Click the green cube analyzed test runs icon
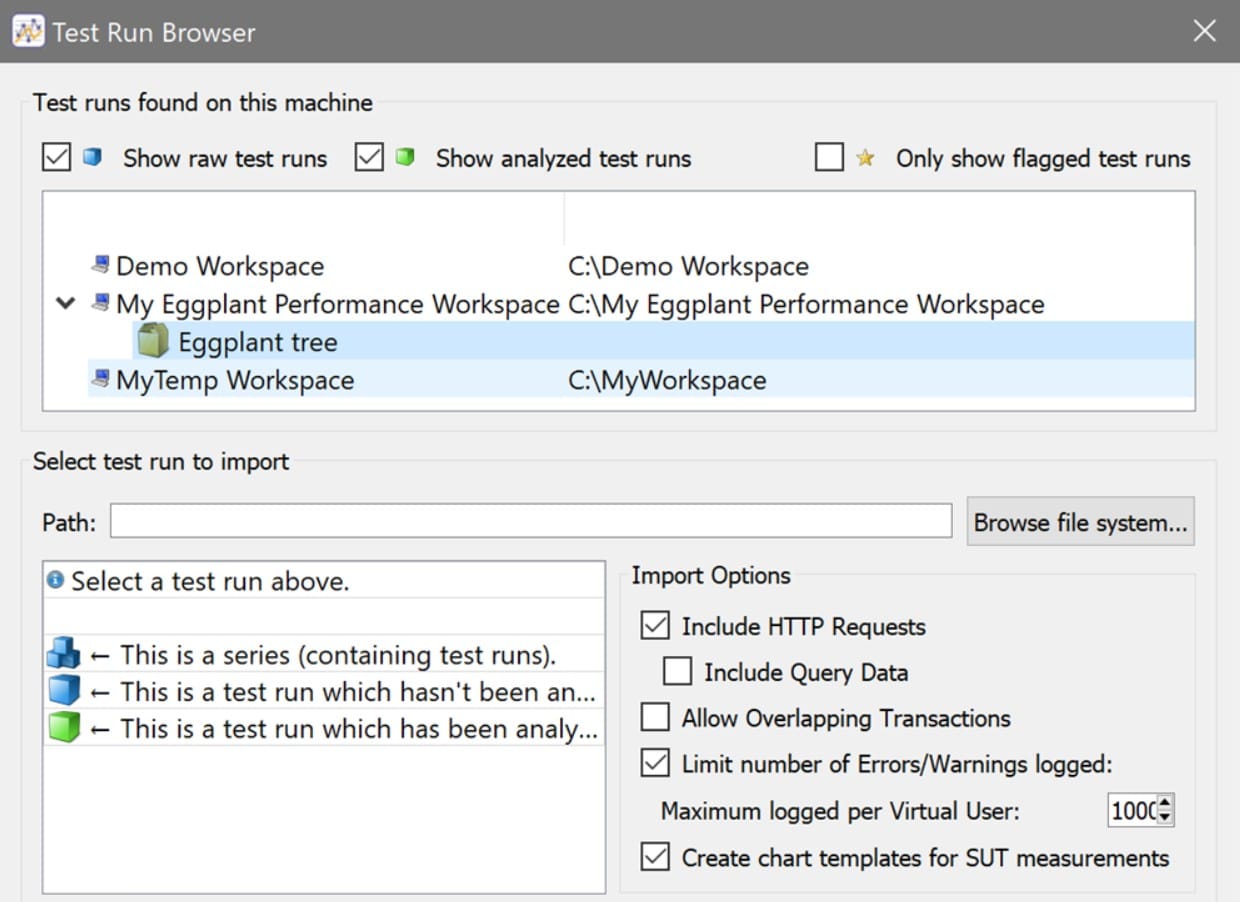 click(405, 157)
